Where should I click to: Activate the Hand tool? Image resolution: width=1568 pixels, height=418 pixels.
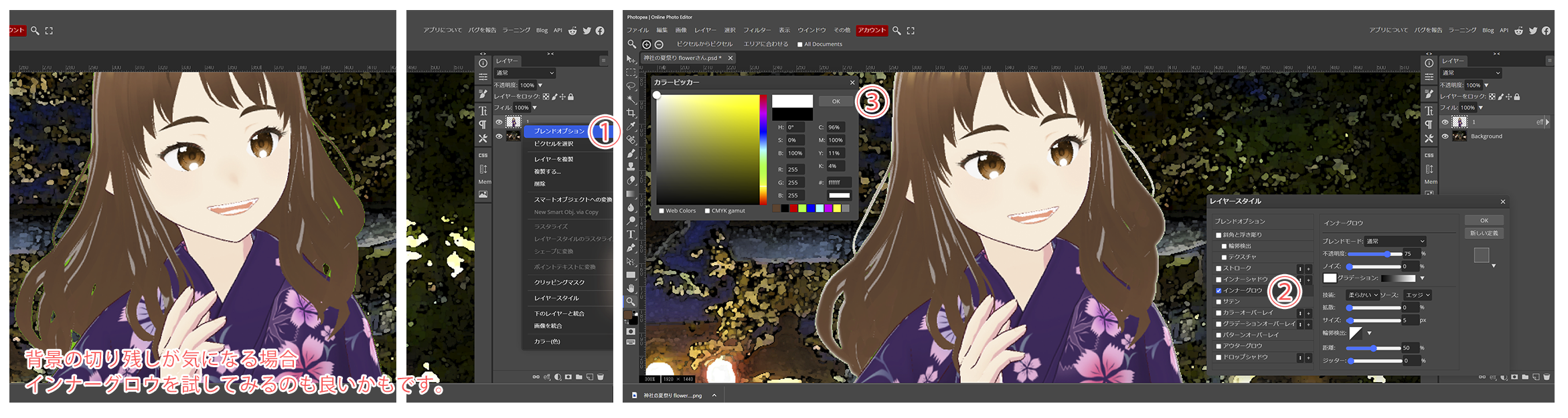click(x=631, y=288)
